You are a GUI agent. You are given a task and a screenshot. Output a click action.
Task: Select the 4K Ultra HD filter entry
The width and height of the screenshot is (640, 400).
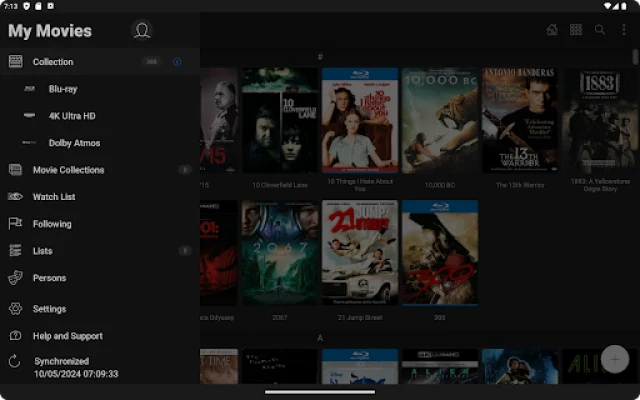pos(100,116)
